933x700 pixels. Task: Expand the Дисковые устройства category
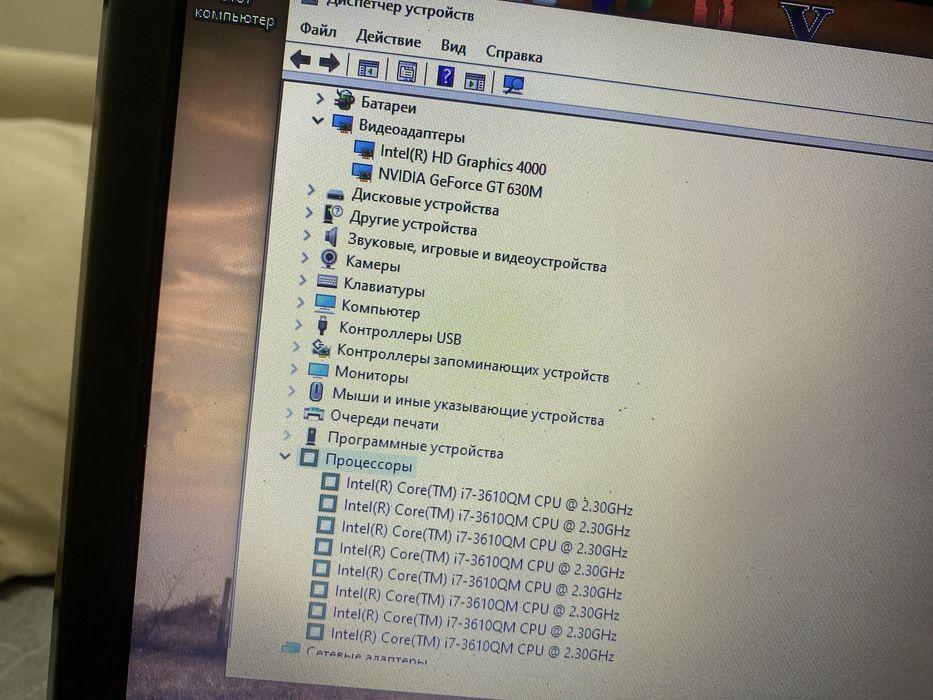311,190
